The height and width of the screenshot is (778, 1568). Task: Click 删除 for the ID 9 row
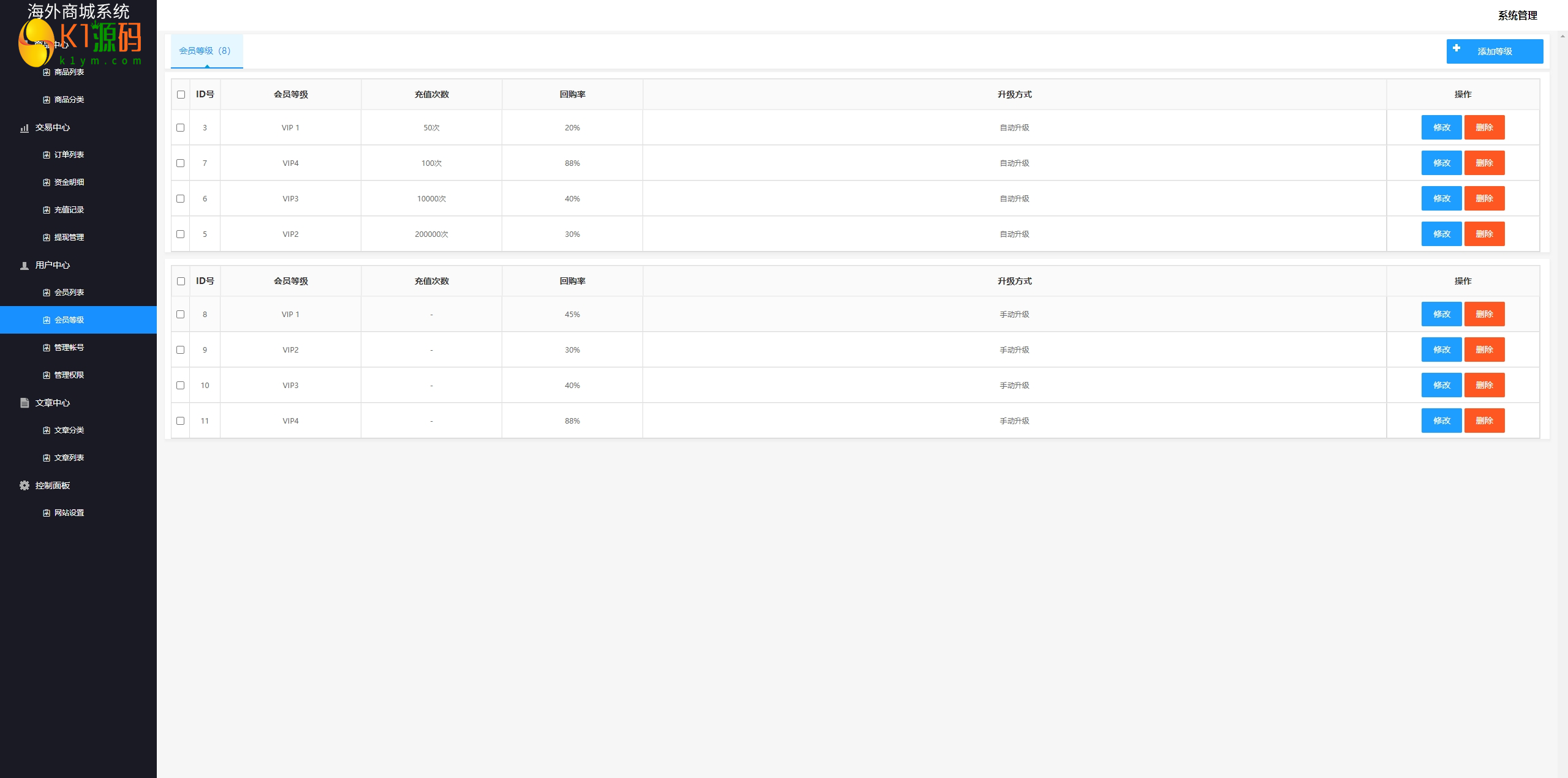click(1484, 350)
